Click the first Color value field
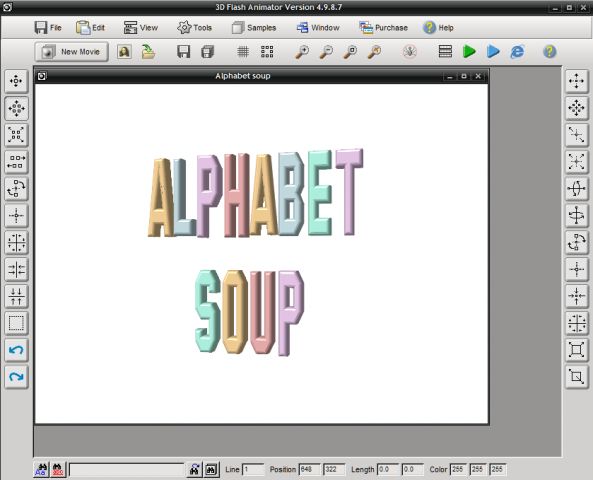This screenshot has width=593, height=480. pyautogui.click(x=458, y=469)
